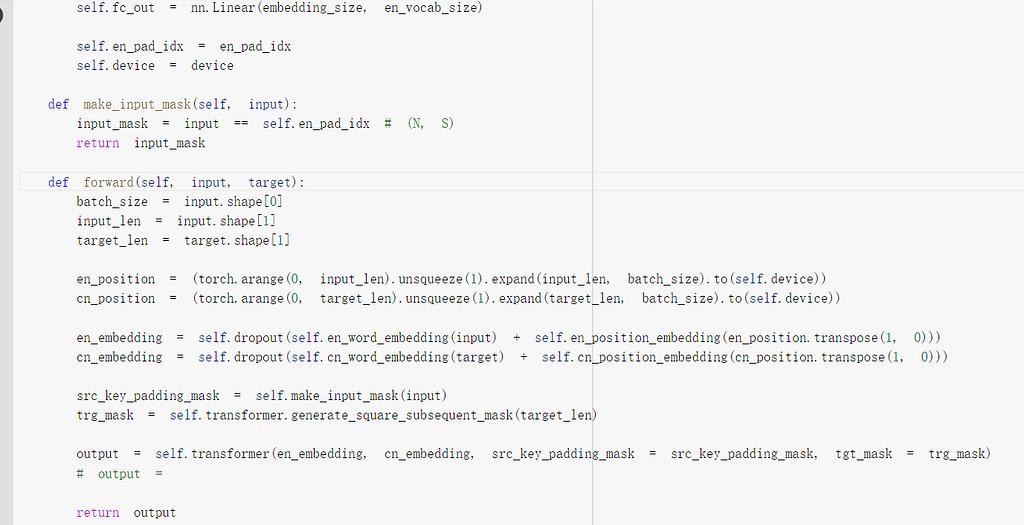Click "target_len" where it is assigned target.shape[1]

pos(112,240)
